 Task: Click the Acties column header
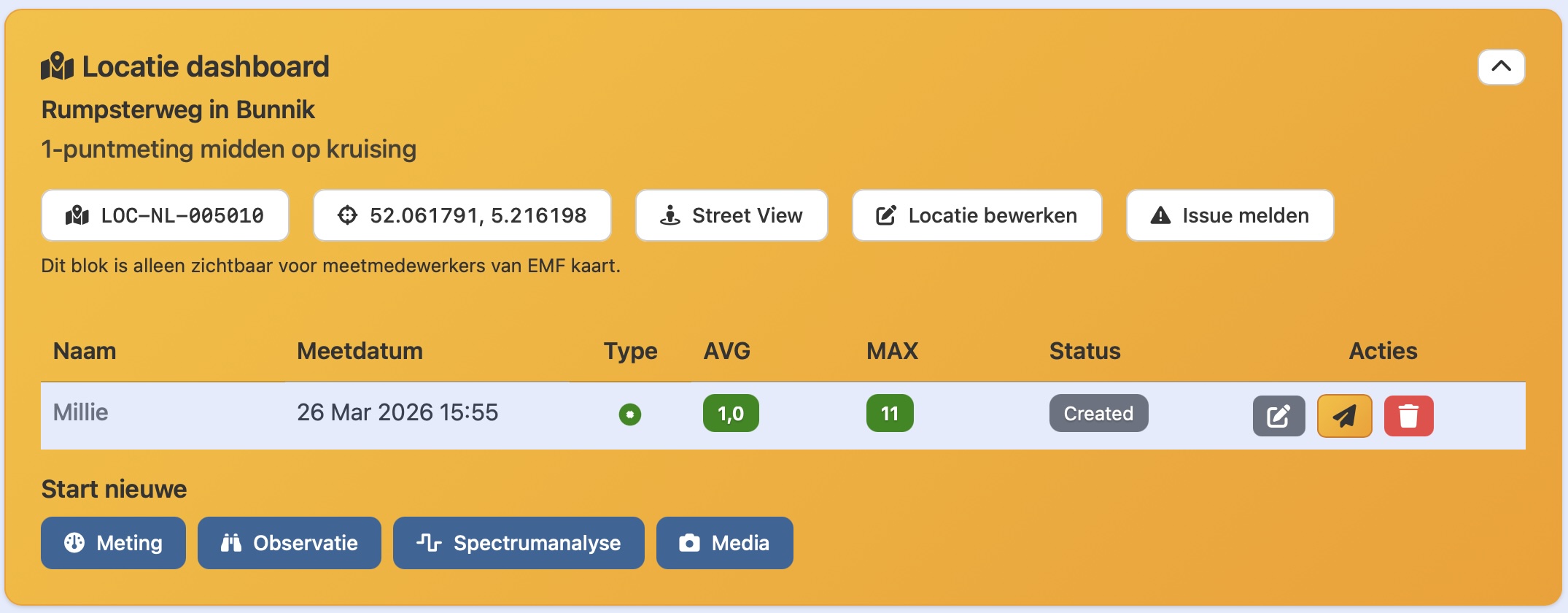click(1383, 351)
